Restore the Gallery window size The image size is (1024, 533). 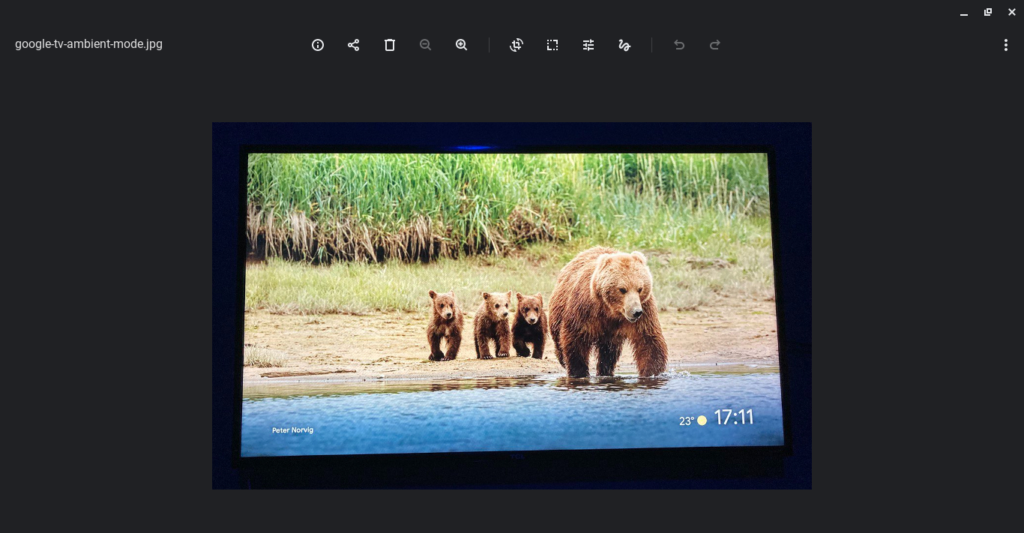click(x=988, y=12)
